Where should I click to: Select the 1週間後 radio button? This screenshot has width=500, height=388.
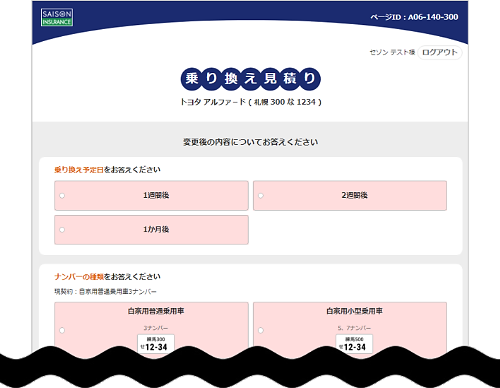click(62, 196)
